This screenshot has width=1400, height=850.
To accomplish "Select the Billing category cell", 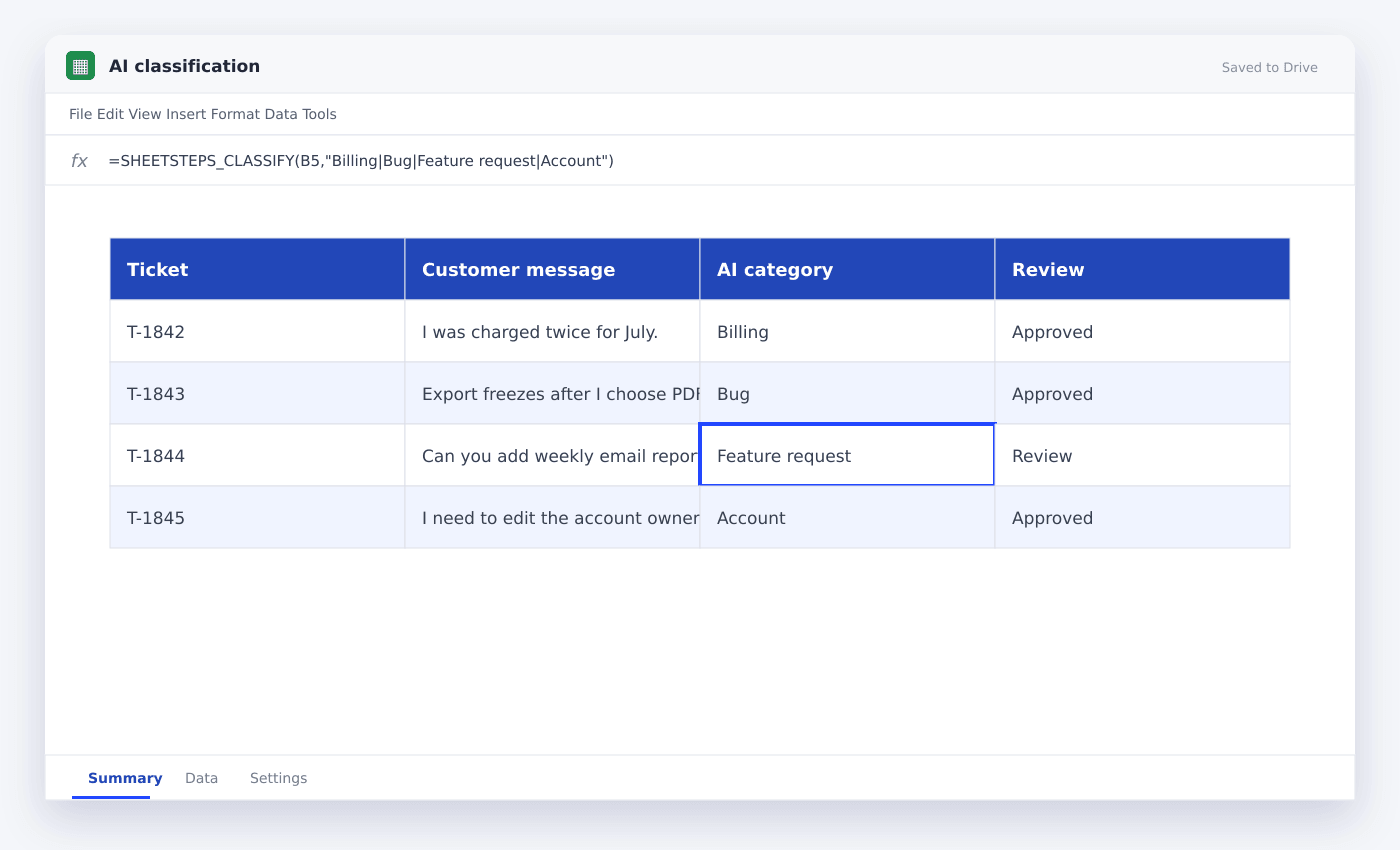I will pyautogui.click(x=847, y=331).
